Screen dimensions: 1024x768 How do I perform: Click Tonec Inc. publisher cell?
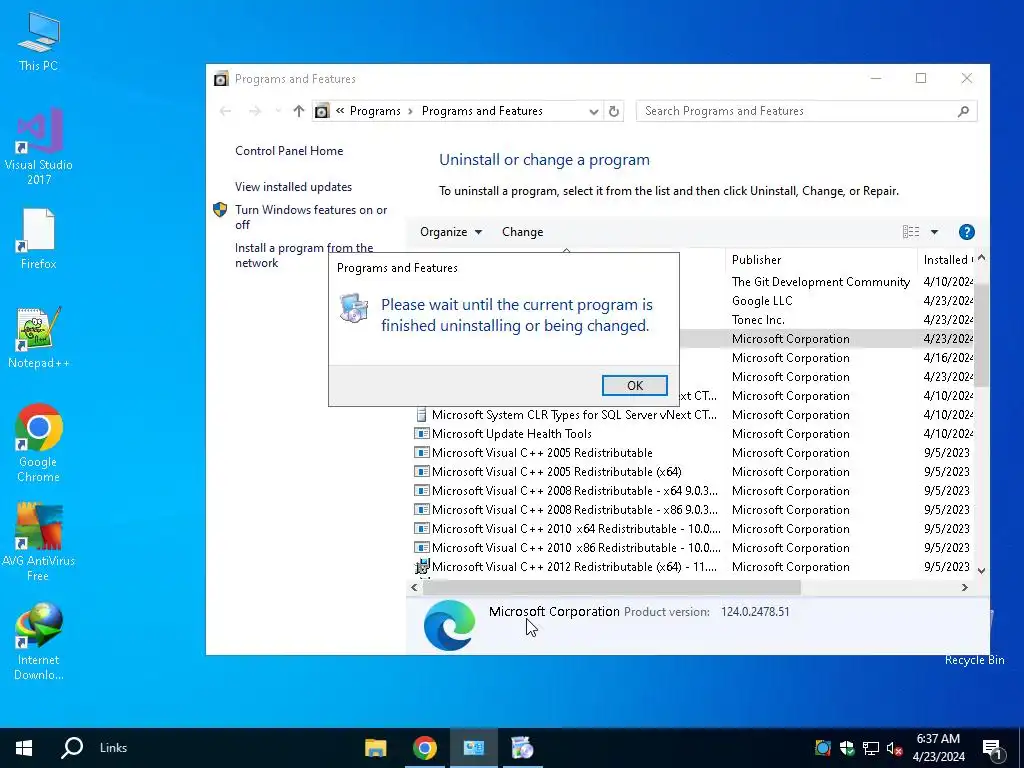758,319
